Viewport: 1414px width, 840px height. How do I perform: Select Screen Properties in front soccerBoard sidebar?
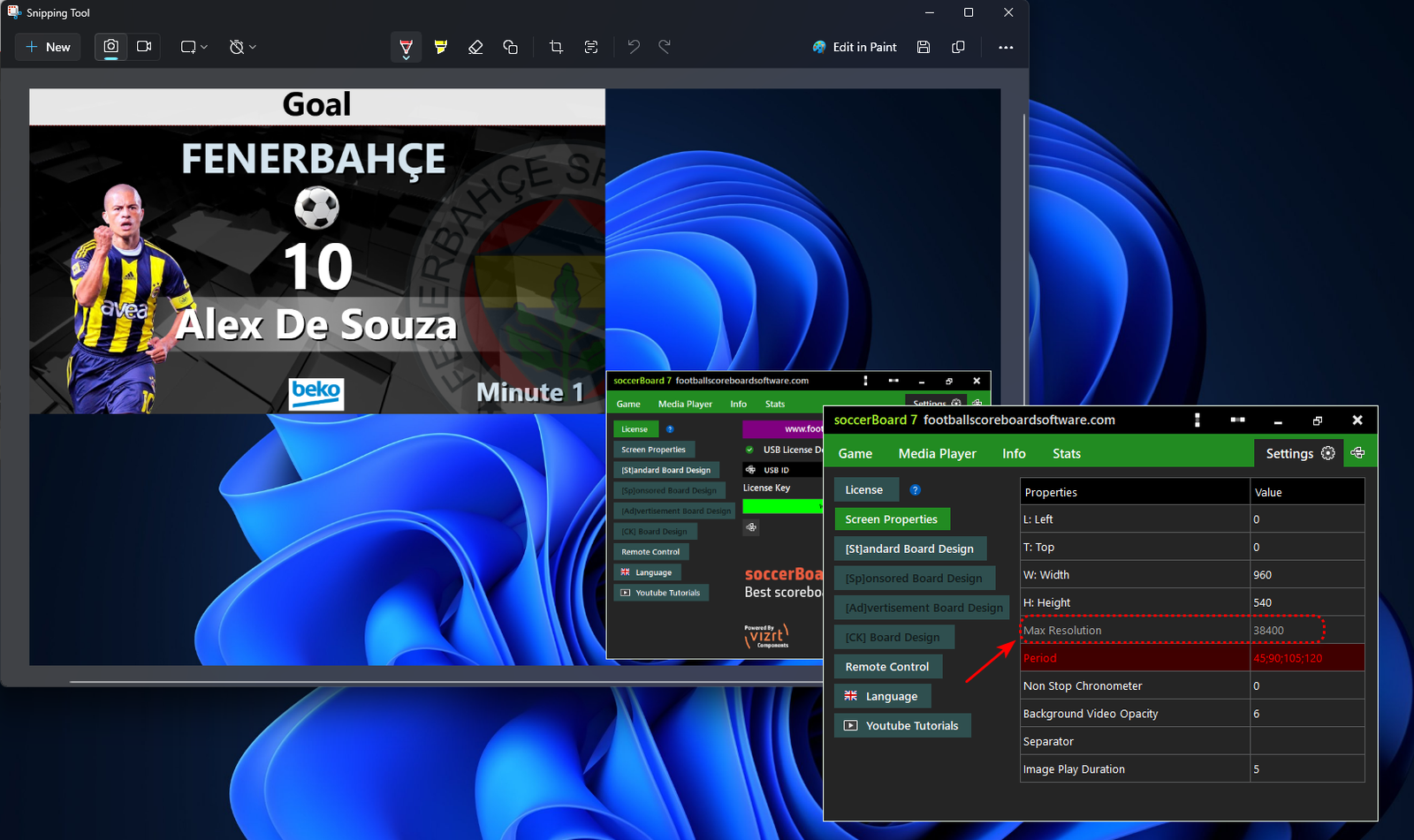tap(892, 519)
